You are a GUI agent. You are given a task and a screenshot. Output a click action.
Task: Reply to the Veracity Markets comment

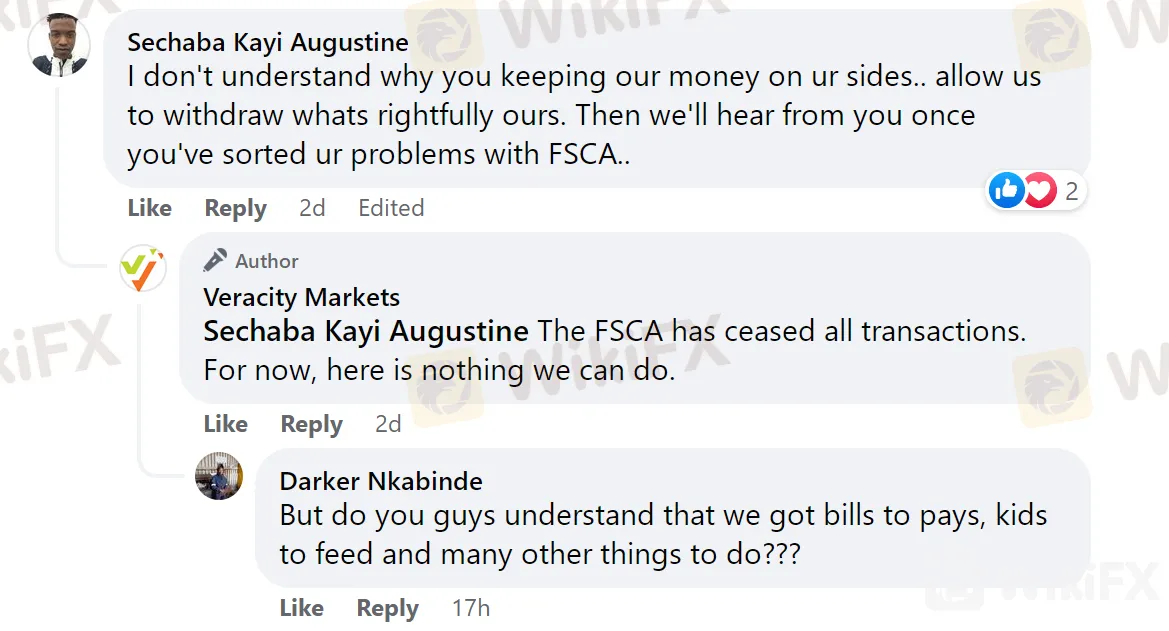click(x=312, y=425)
